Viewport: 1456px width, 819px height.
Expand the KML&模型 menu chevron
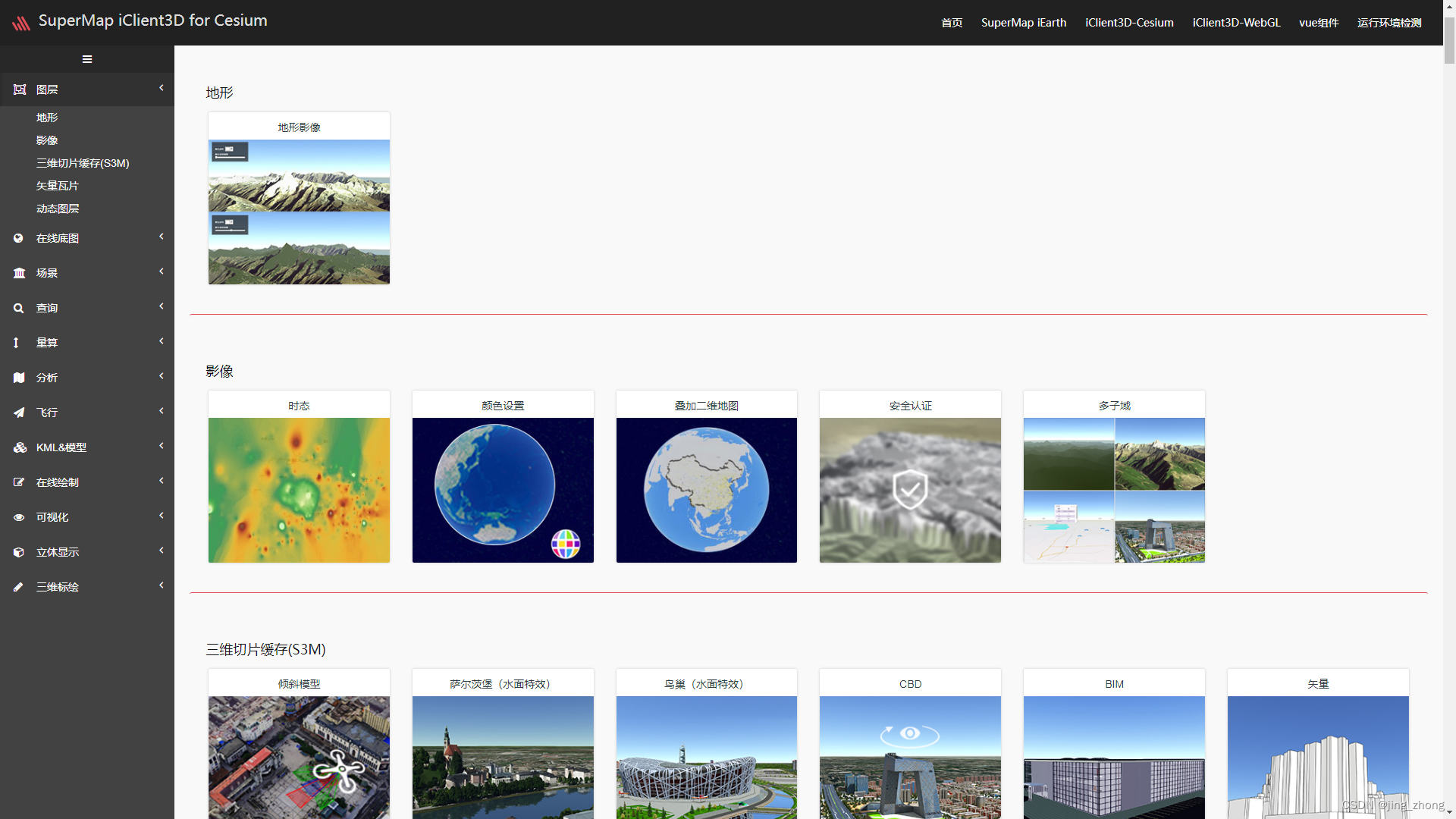click(x=162, y=446)
